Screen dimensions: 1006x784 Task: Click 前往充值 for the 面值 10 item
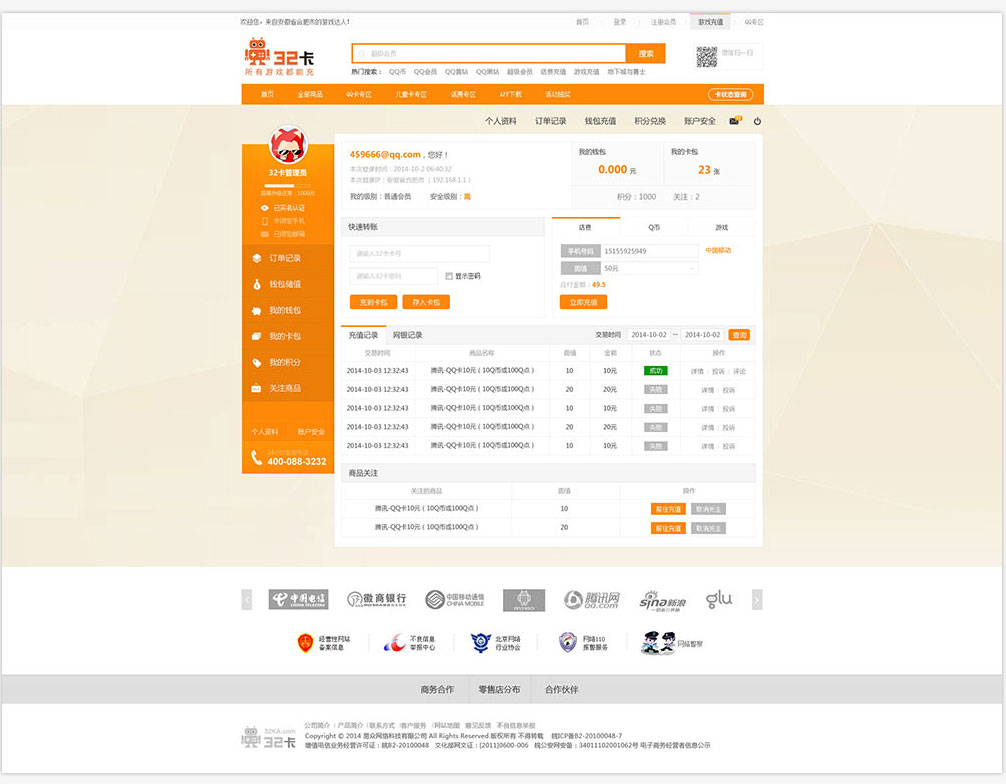(x=668, y=509)
